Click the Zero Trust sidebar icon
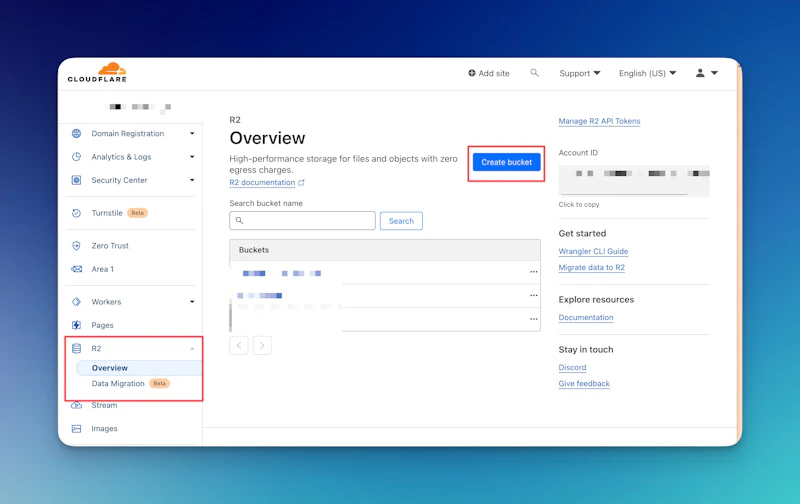 tap(77, 246)
